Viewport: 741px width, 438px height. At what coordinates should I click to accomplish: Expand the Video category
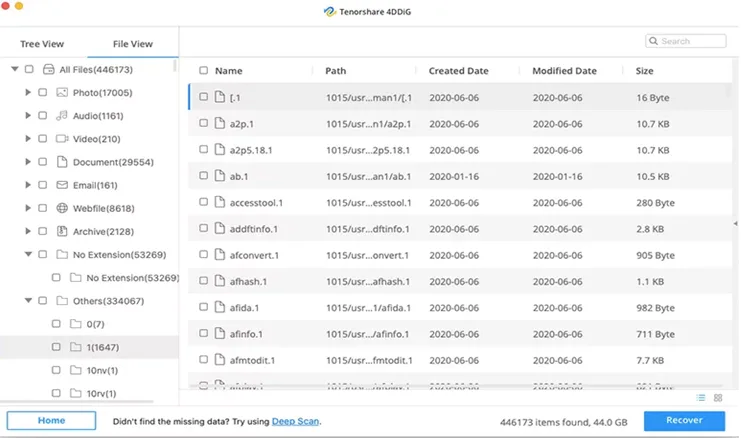pyautogui.click(x=28, y=138)
